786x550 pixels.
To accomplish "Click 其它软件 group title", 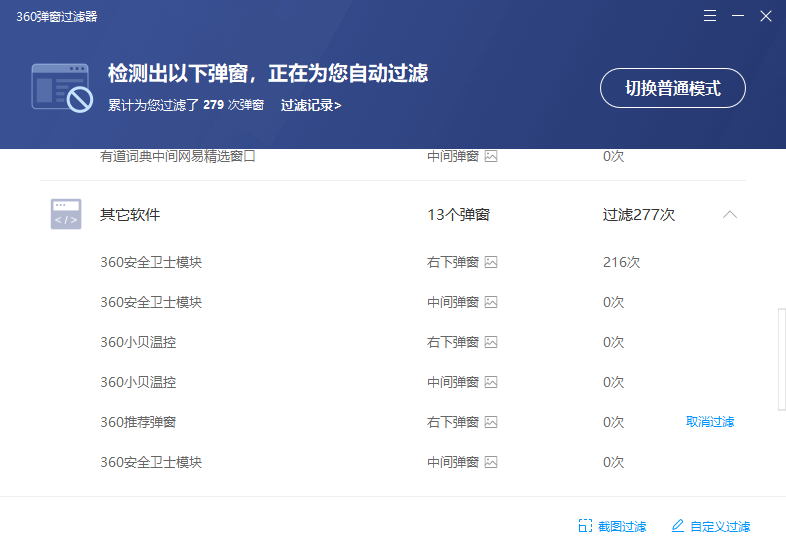I will tap(130, 215).
